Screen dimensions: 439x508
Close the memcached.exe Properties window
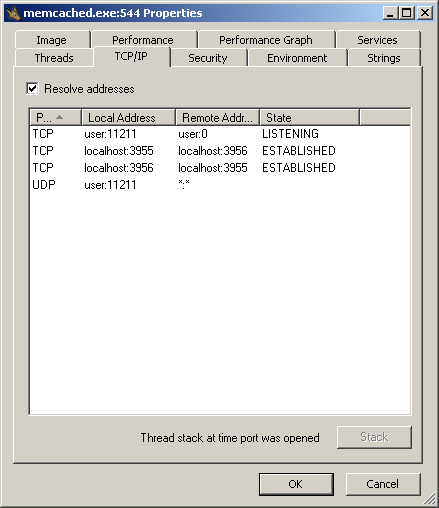(x=425, y=13)
